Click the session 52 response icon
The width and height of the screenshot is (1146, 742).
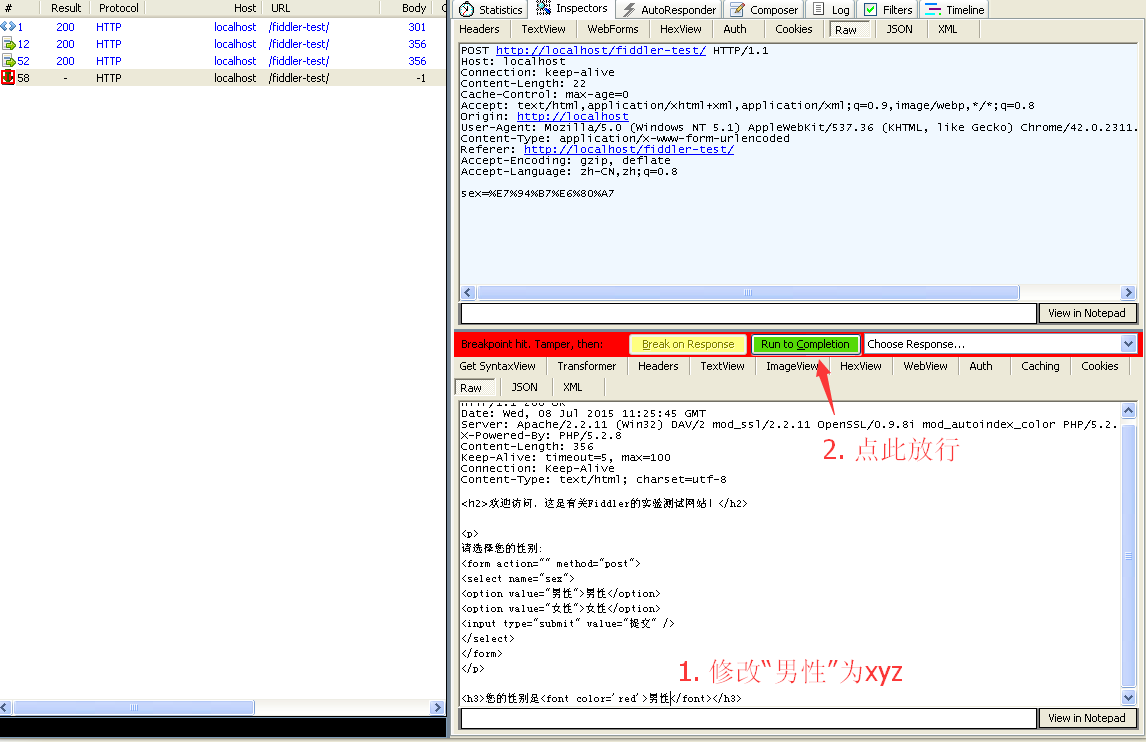8,61
